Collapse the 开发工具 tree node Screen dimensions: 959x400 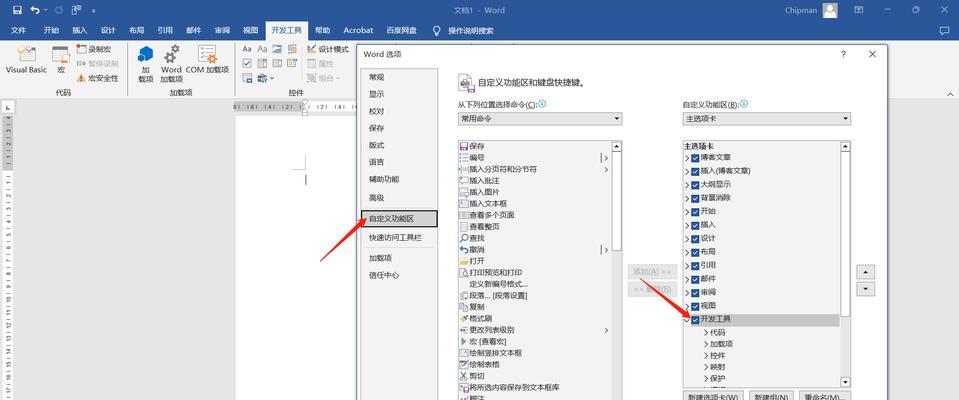pos(687,319)
